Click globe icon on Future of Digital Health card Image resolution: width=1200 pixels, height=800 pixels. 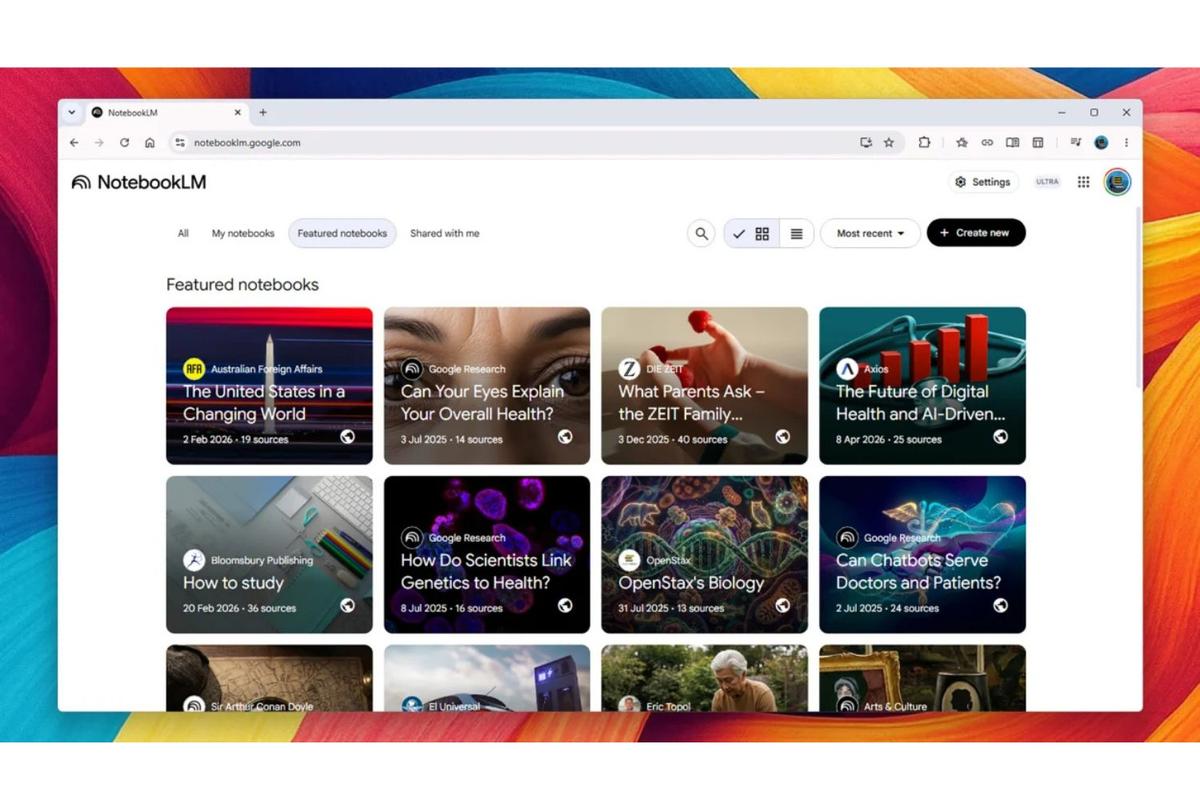click(1000, 437)
